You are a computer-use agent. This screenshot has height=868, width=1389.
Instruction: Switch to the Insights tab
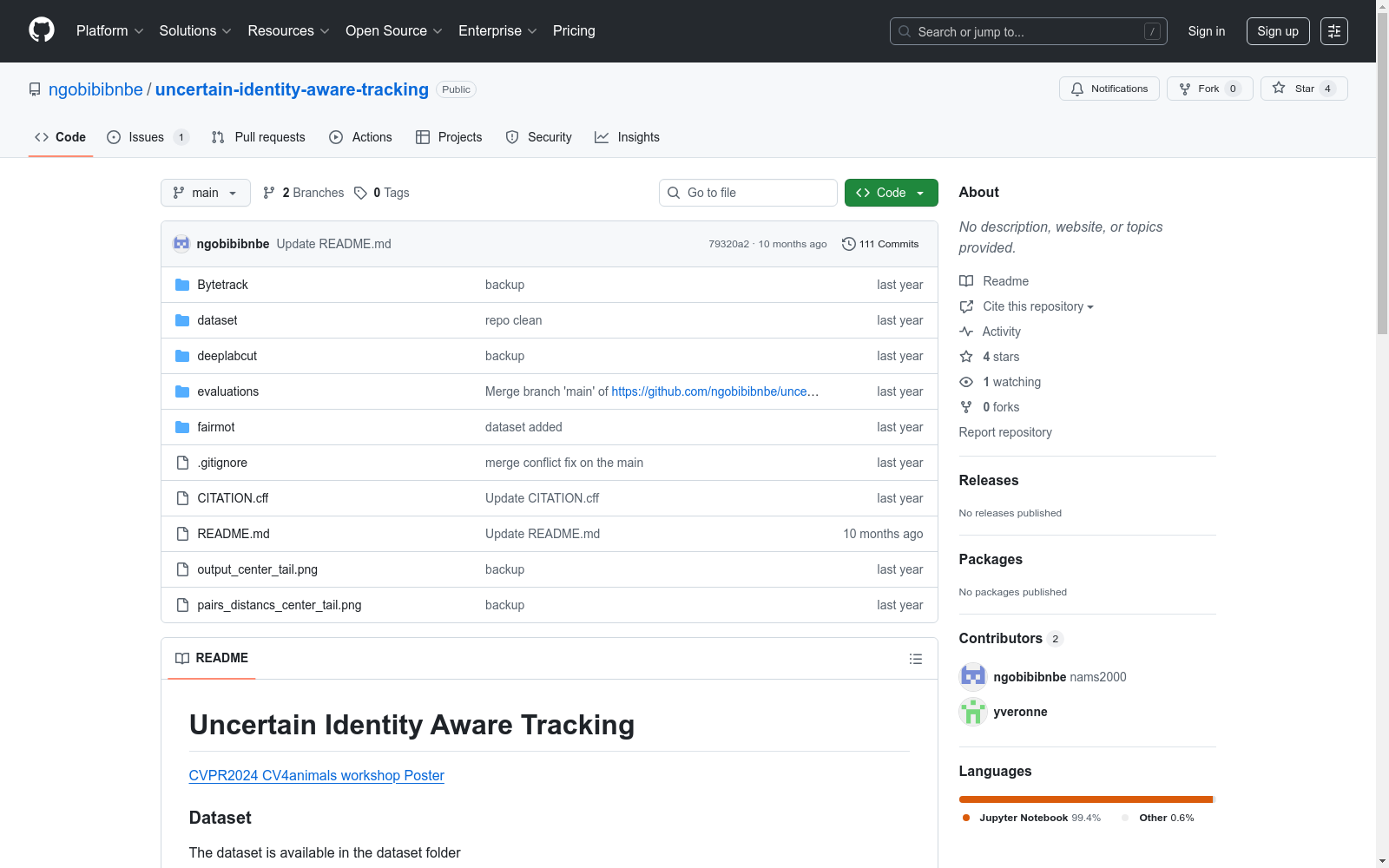pyautogui.click(x=627, y=137)
